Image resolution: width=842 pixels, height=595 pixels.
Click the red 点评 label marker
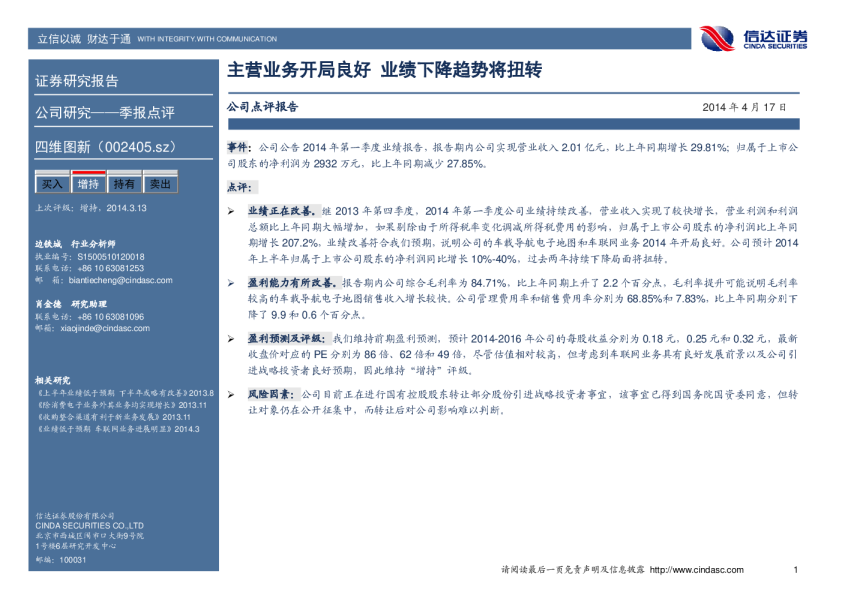(x=239, y=186)
